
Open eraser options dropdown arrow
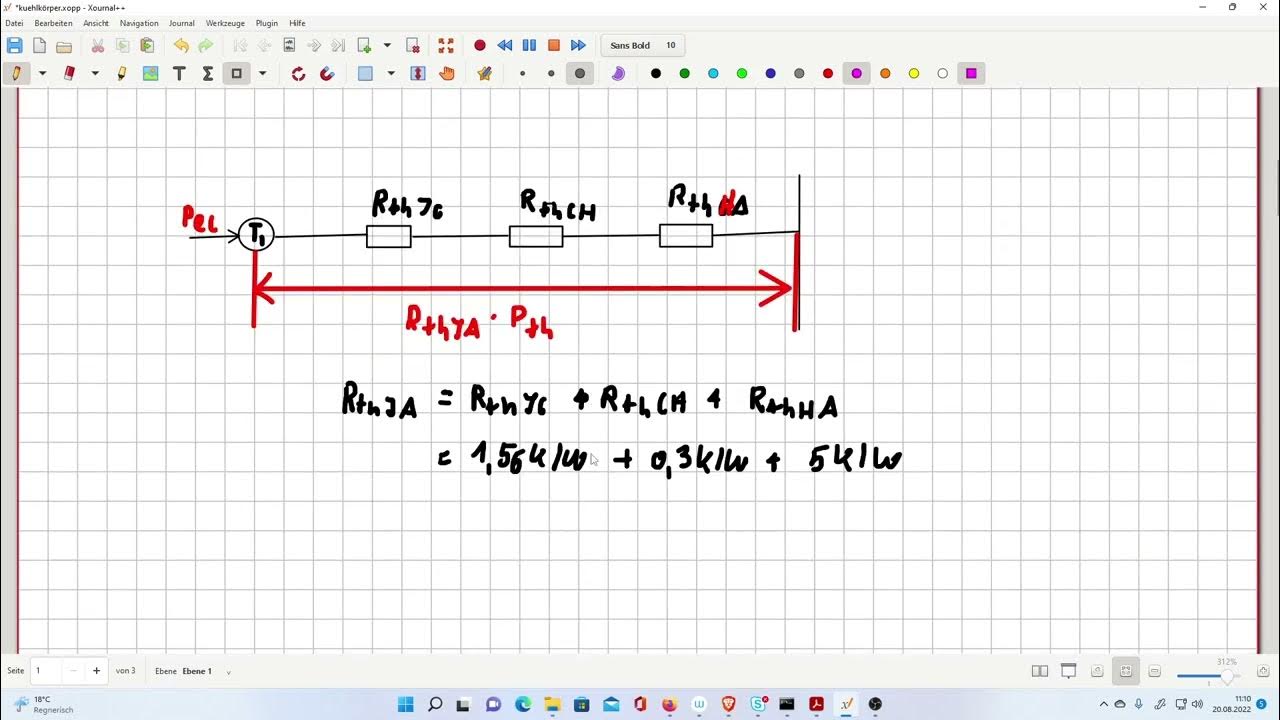click(95, 73)
